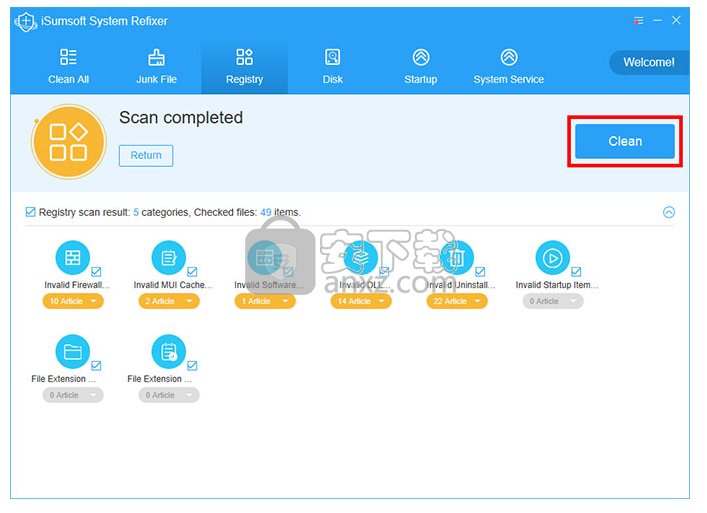Click the first File Extension folder icon
This screenshot has height=513, width=707.
click(x=73, y=351)
